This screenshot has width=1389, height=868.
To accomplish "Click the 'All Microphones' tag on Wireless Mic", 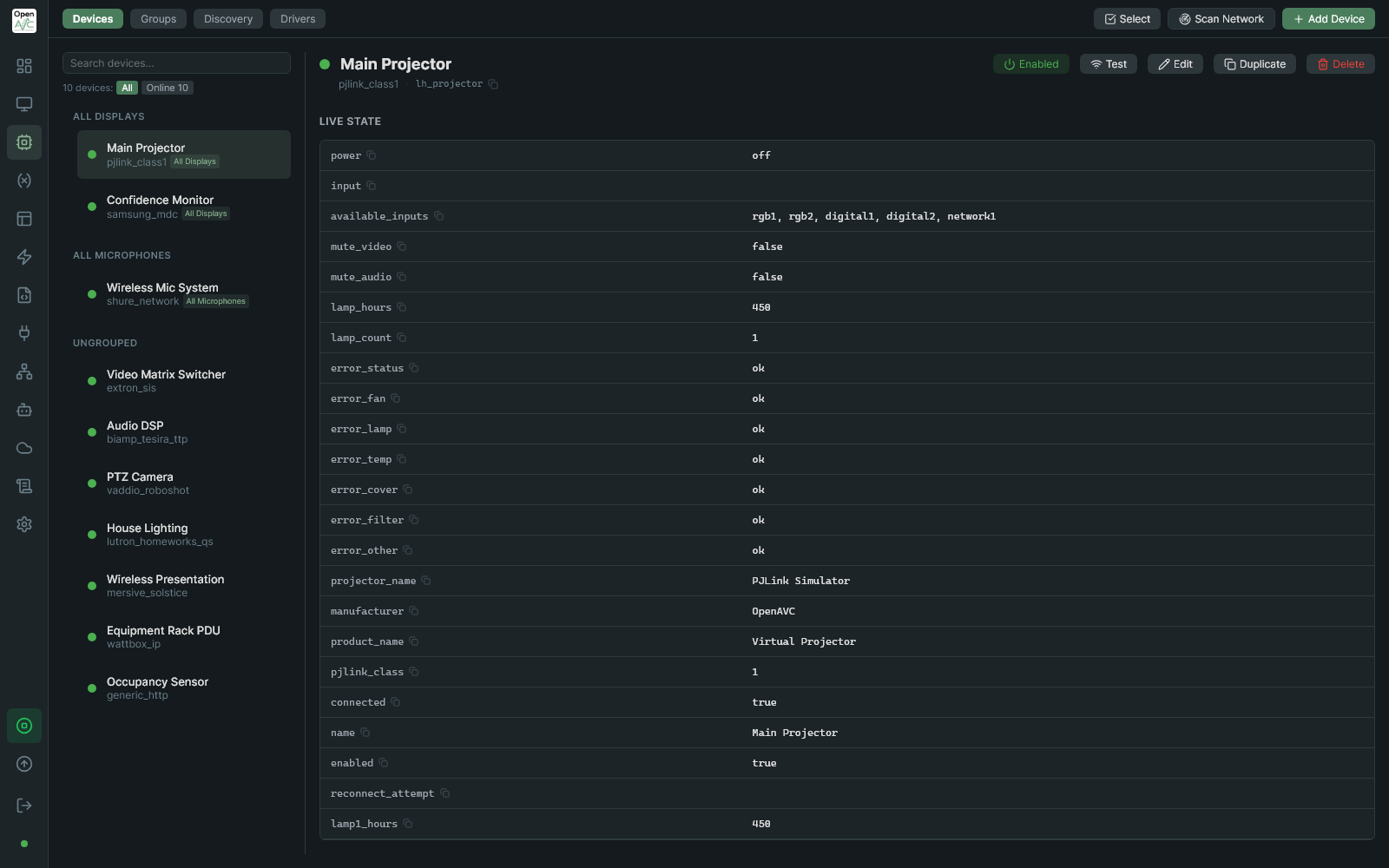I will 216,301.
